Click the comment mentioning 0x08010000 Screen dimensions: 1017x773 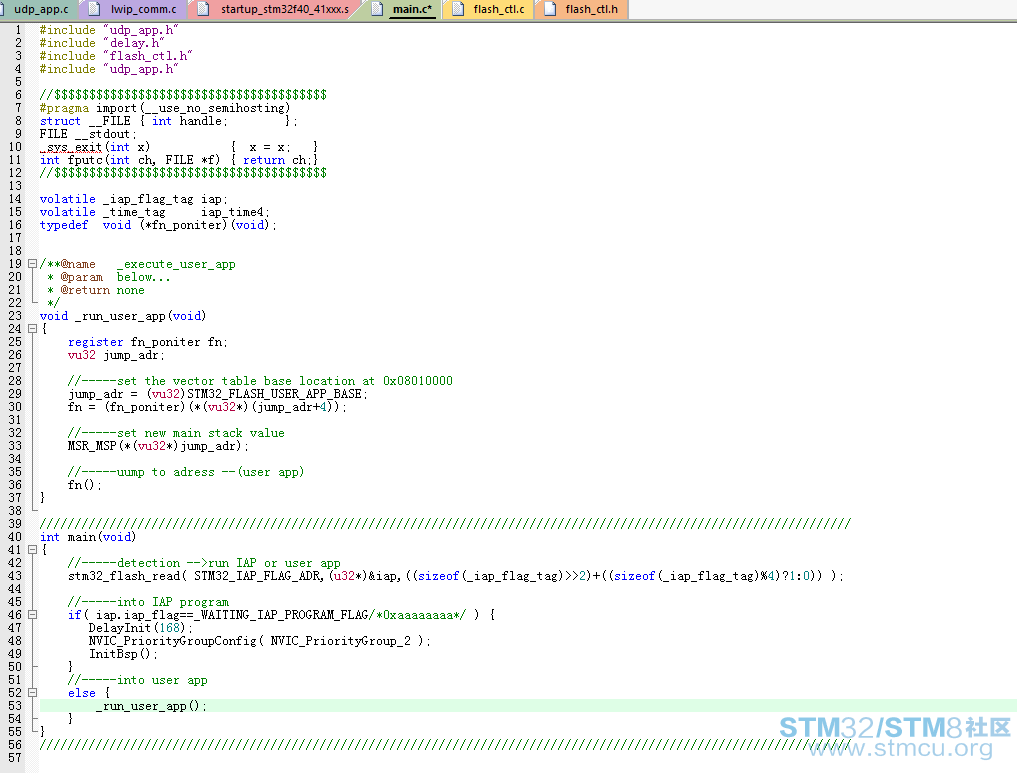click(260, 381)
